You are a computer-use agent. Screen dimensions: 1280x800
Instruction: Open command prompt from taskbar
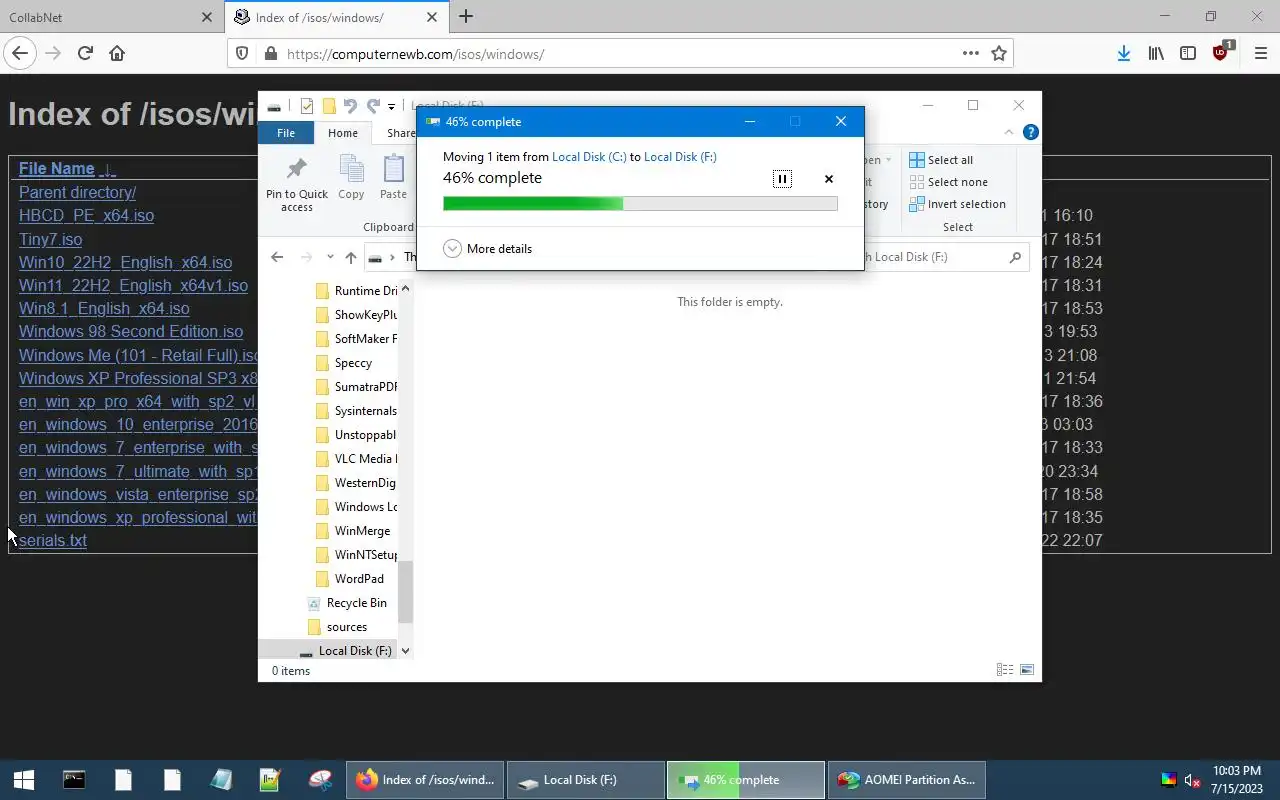pyautogui.click(x=74, y=780)
